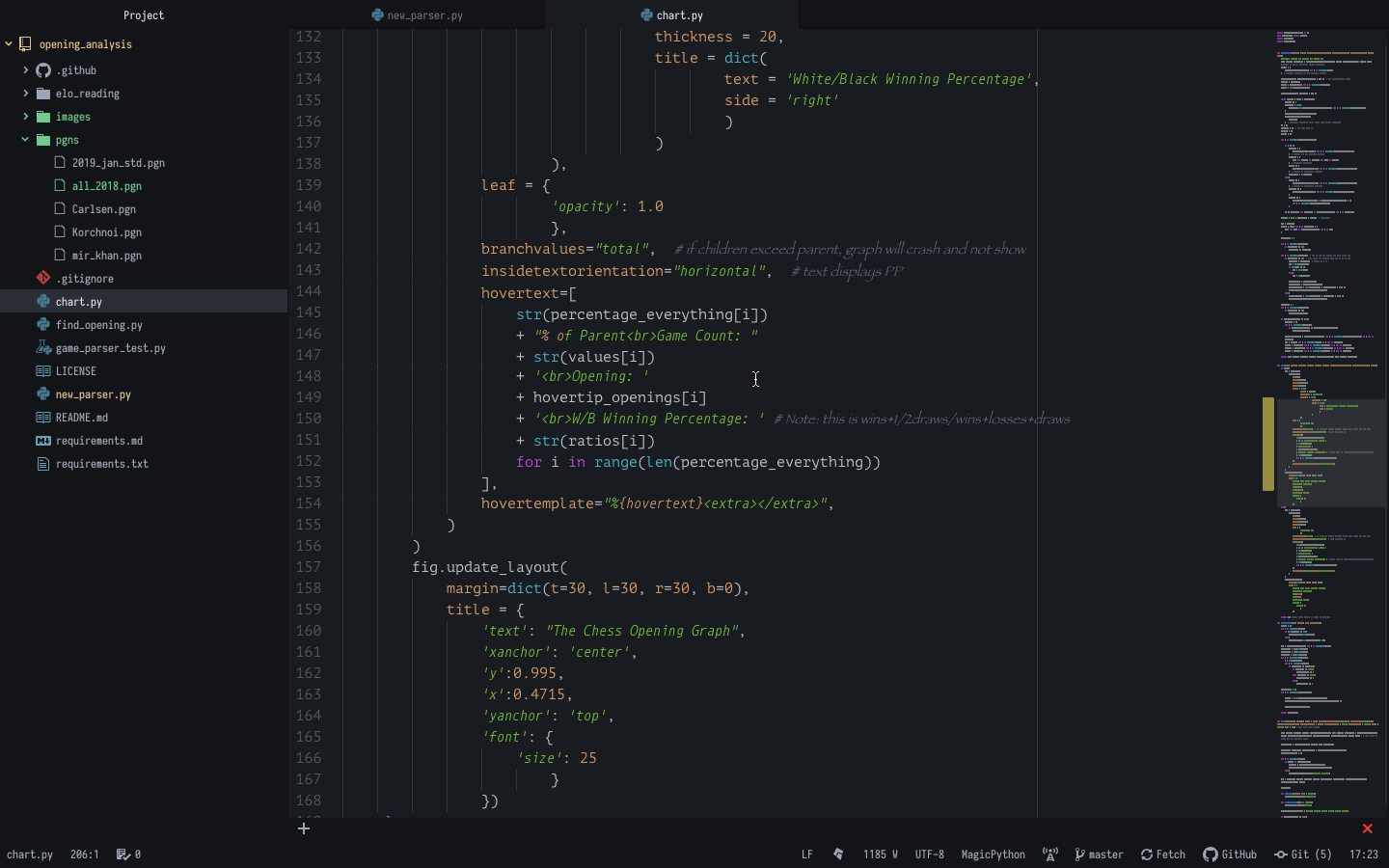
Task: Click the linter issues count icon
Action: [123, 854]
